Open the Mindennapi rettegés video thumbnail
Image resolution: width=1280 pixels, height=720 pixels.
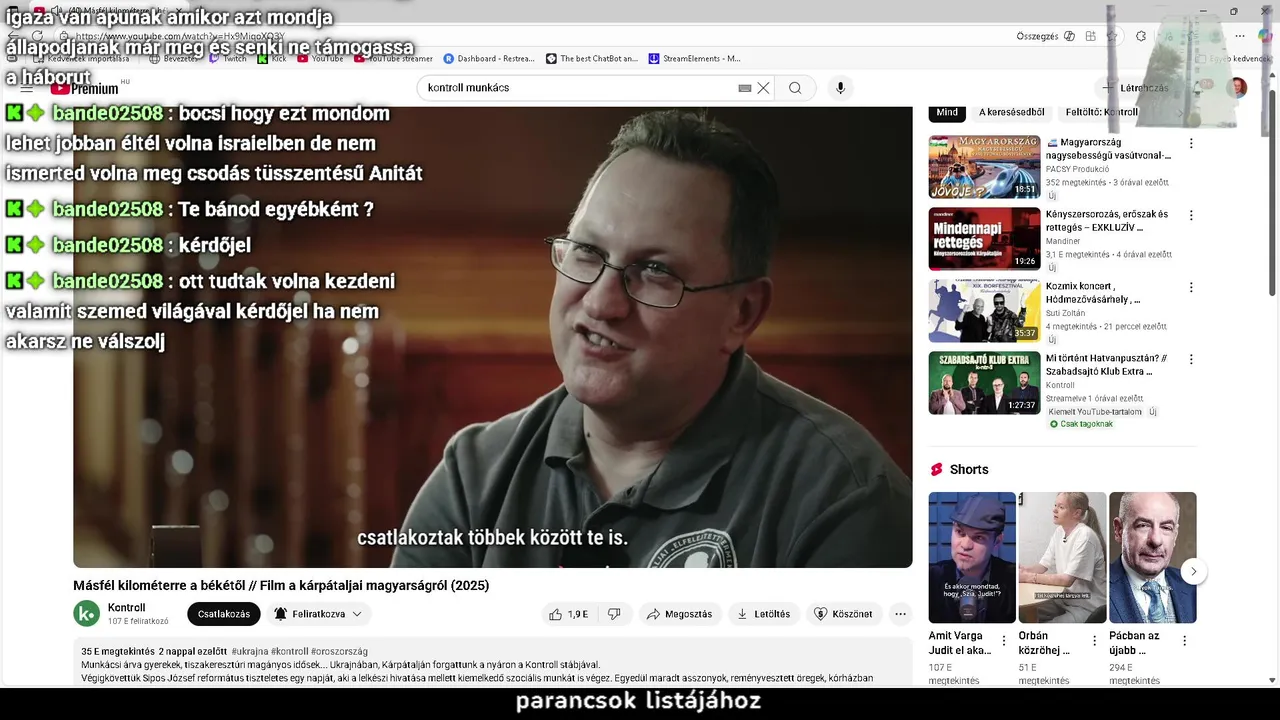point(984,239)
